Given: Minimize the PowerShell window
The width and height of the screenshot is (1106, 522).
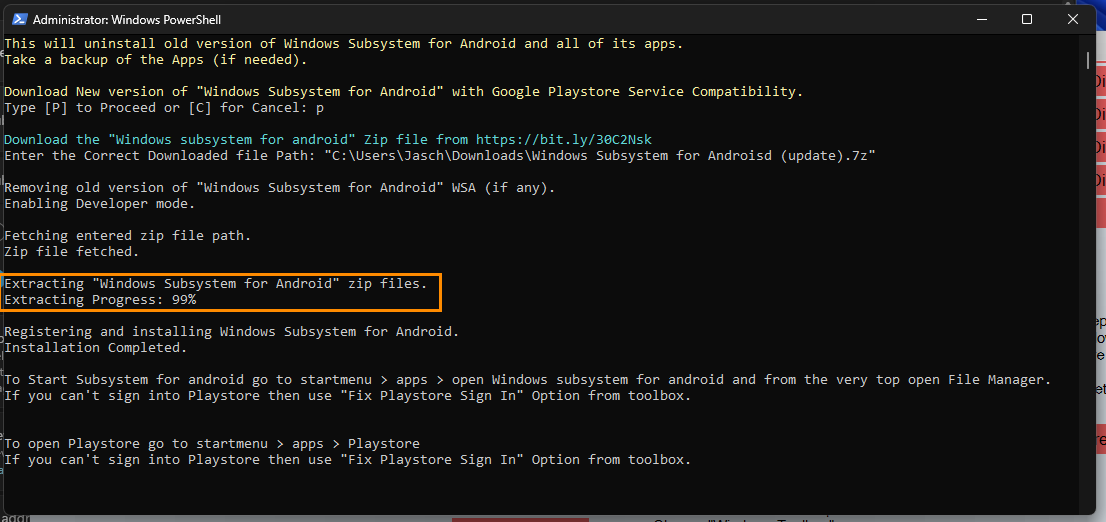Looking at the screenshot, I should (981, 19).
